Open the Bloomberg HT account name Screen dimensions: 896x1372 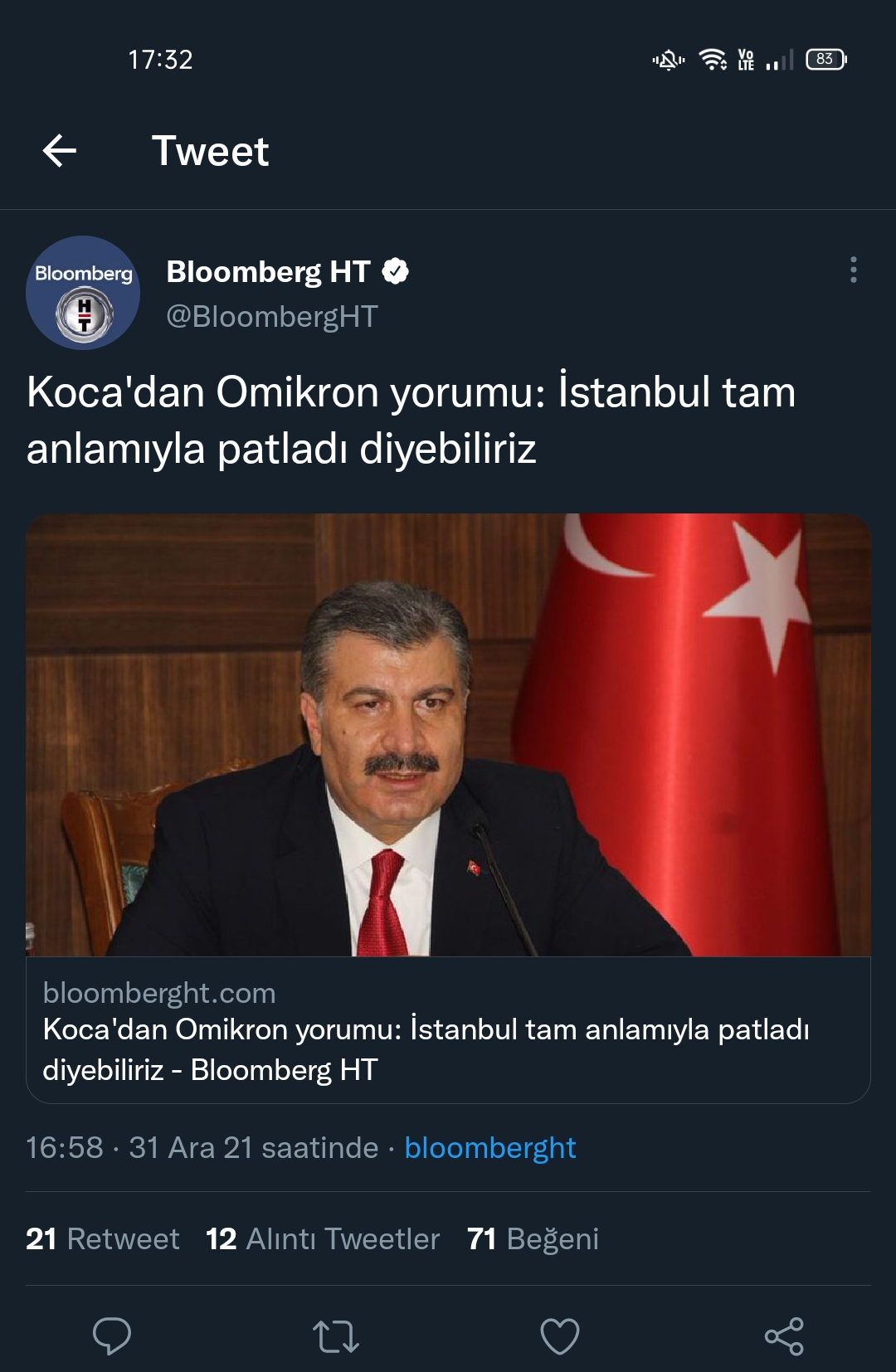[268, 271]
